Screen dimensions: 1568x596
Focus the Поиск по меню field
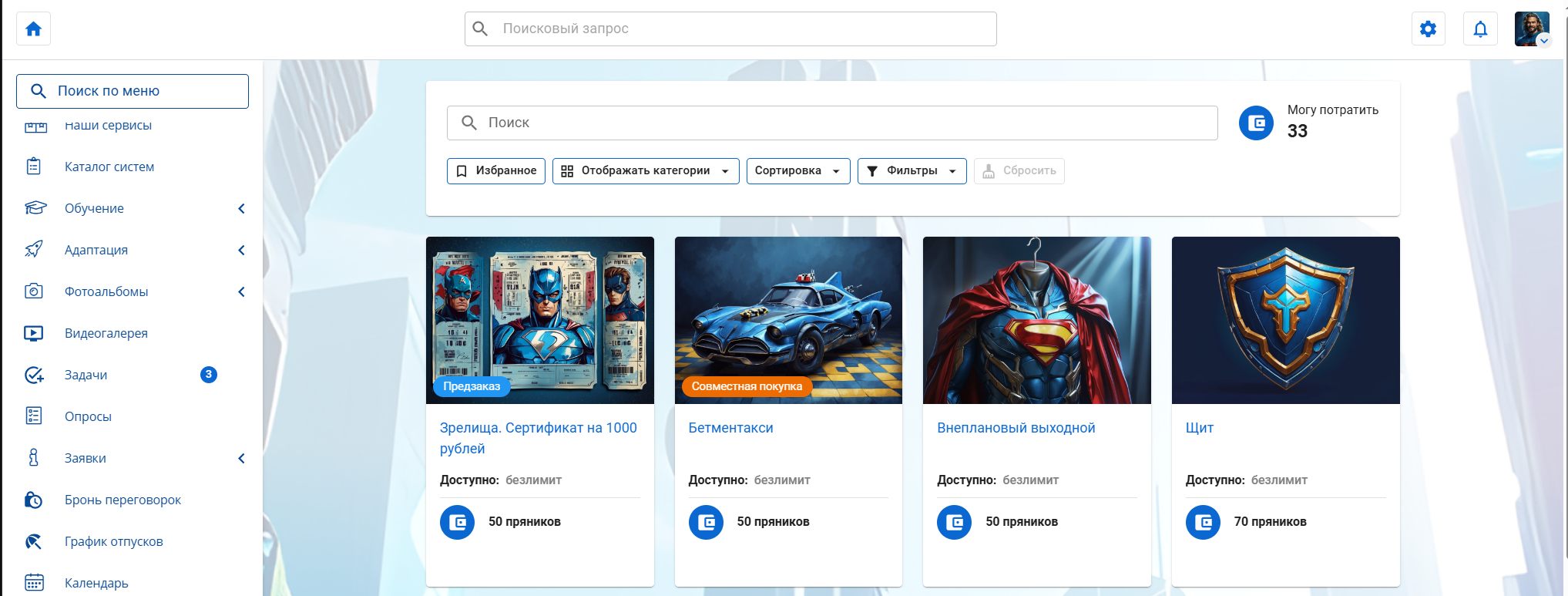(x=133, y=91)
